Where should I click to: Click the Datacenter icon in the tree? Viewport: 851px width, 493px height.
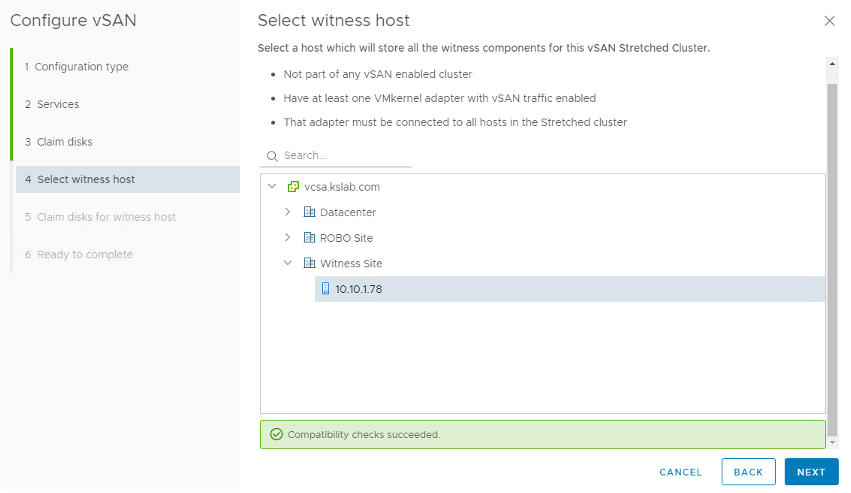(309, 212)
